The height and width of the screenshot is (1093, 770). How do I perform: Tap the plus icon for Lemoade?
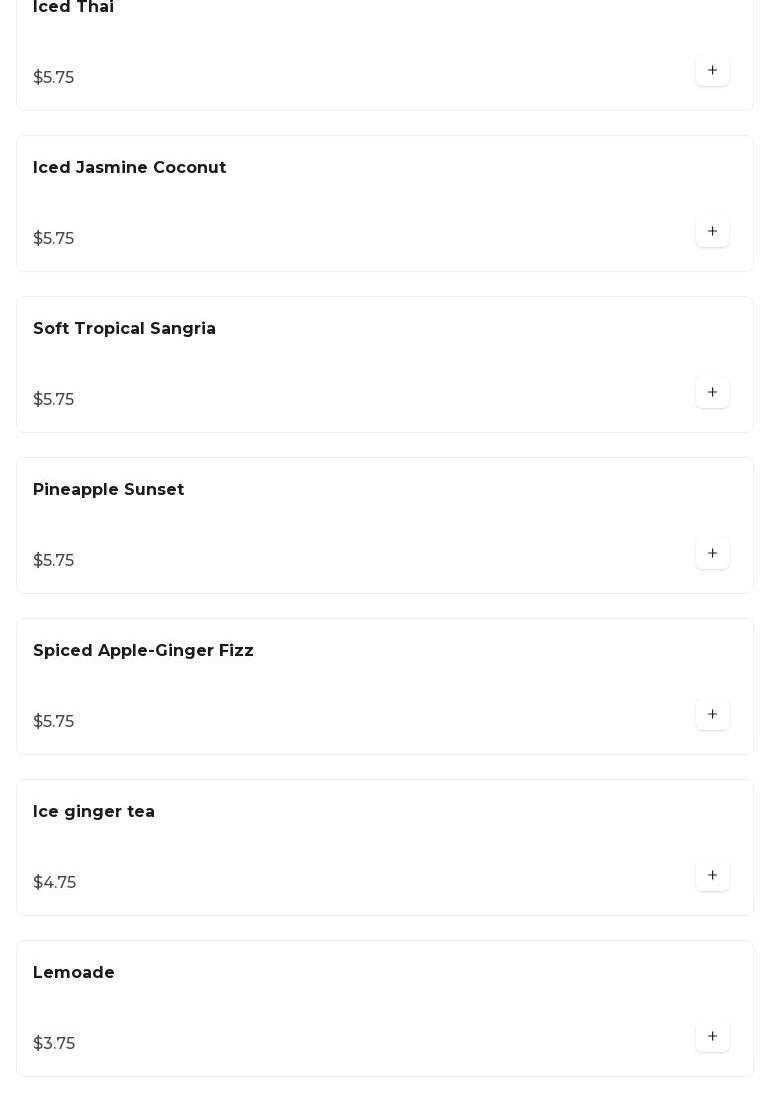tap(712, 1037)
